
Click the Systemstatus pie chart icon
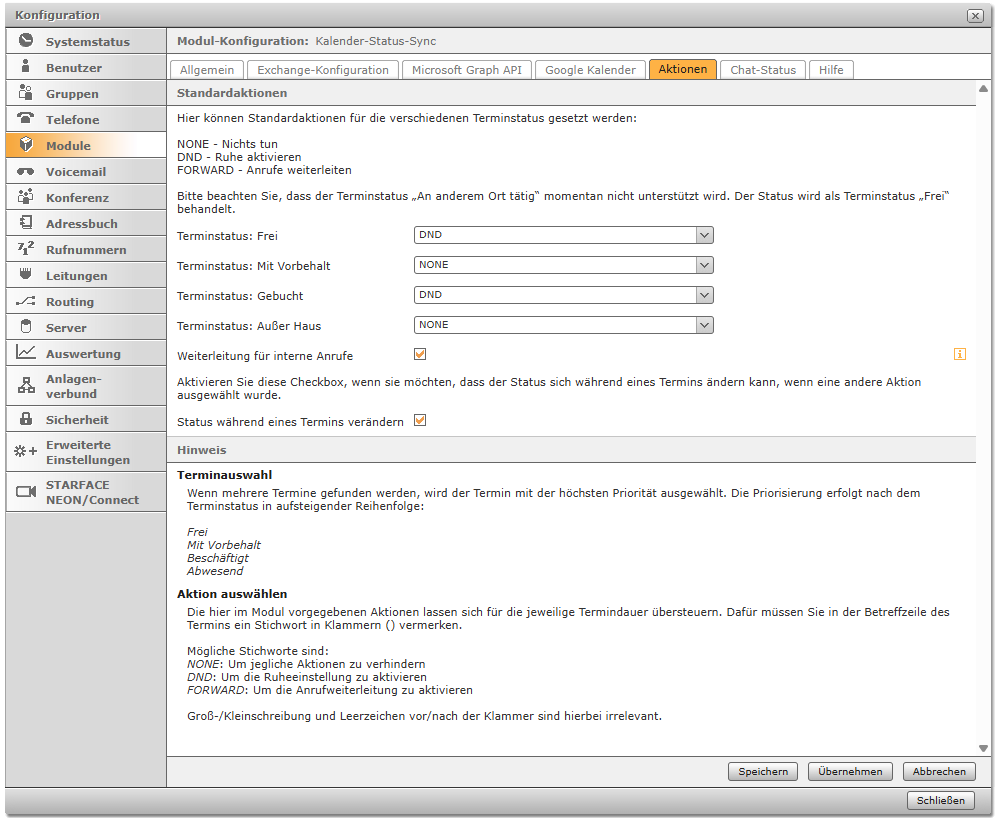[x=26, y=41]
